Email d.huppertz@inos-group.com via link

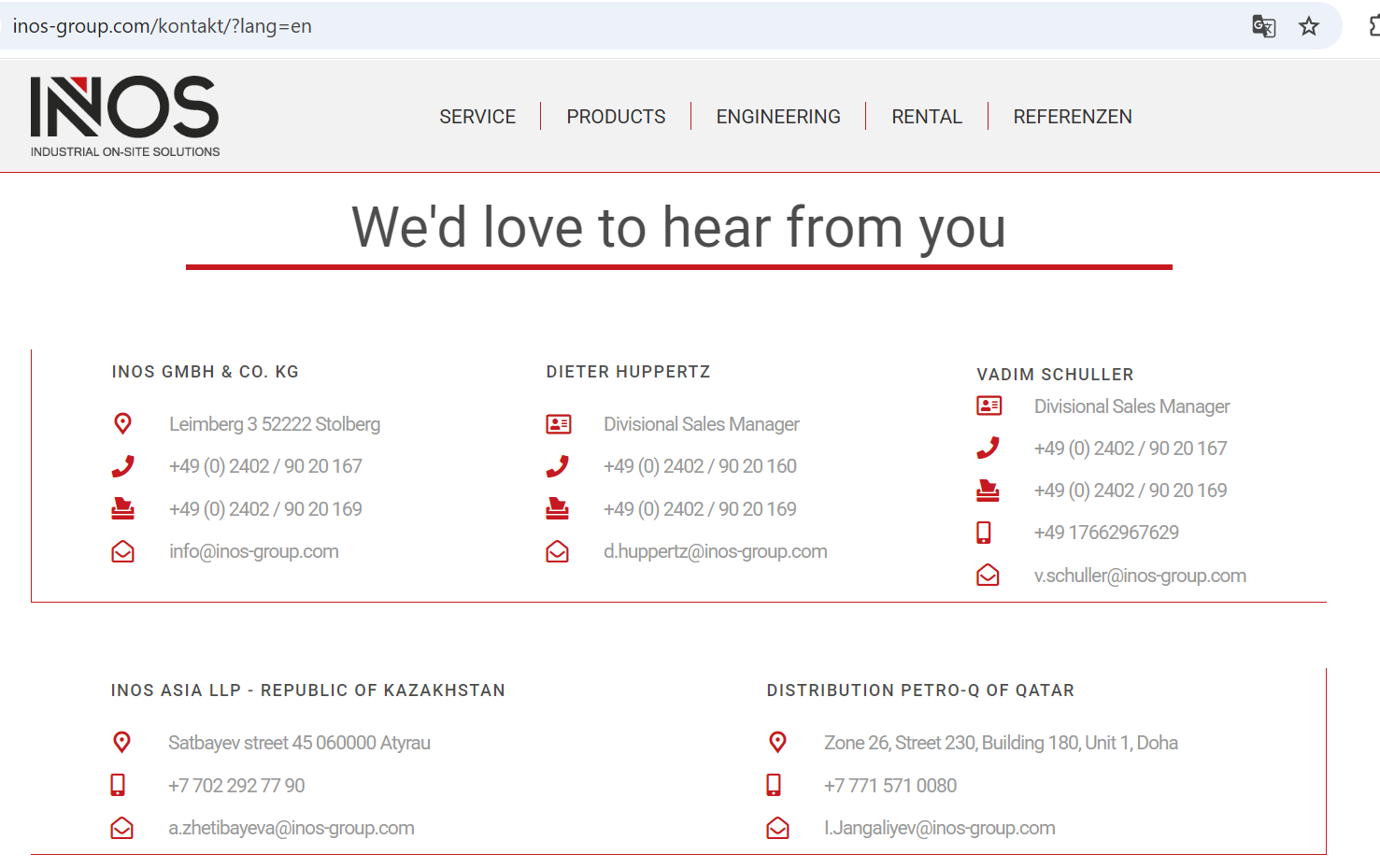[715, 552]
